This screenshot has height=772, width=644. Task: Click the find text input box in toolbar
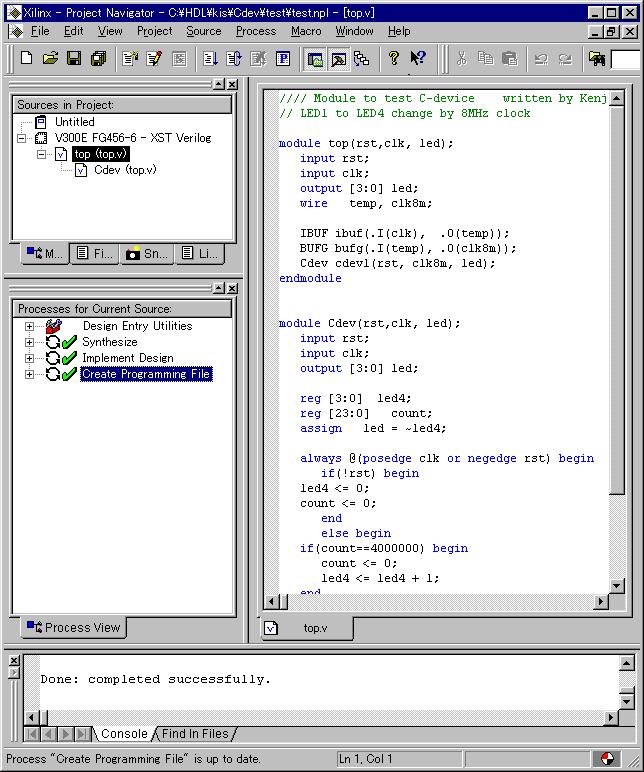click(625, 59)
